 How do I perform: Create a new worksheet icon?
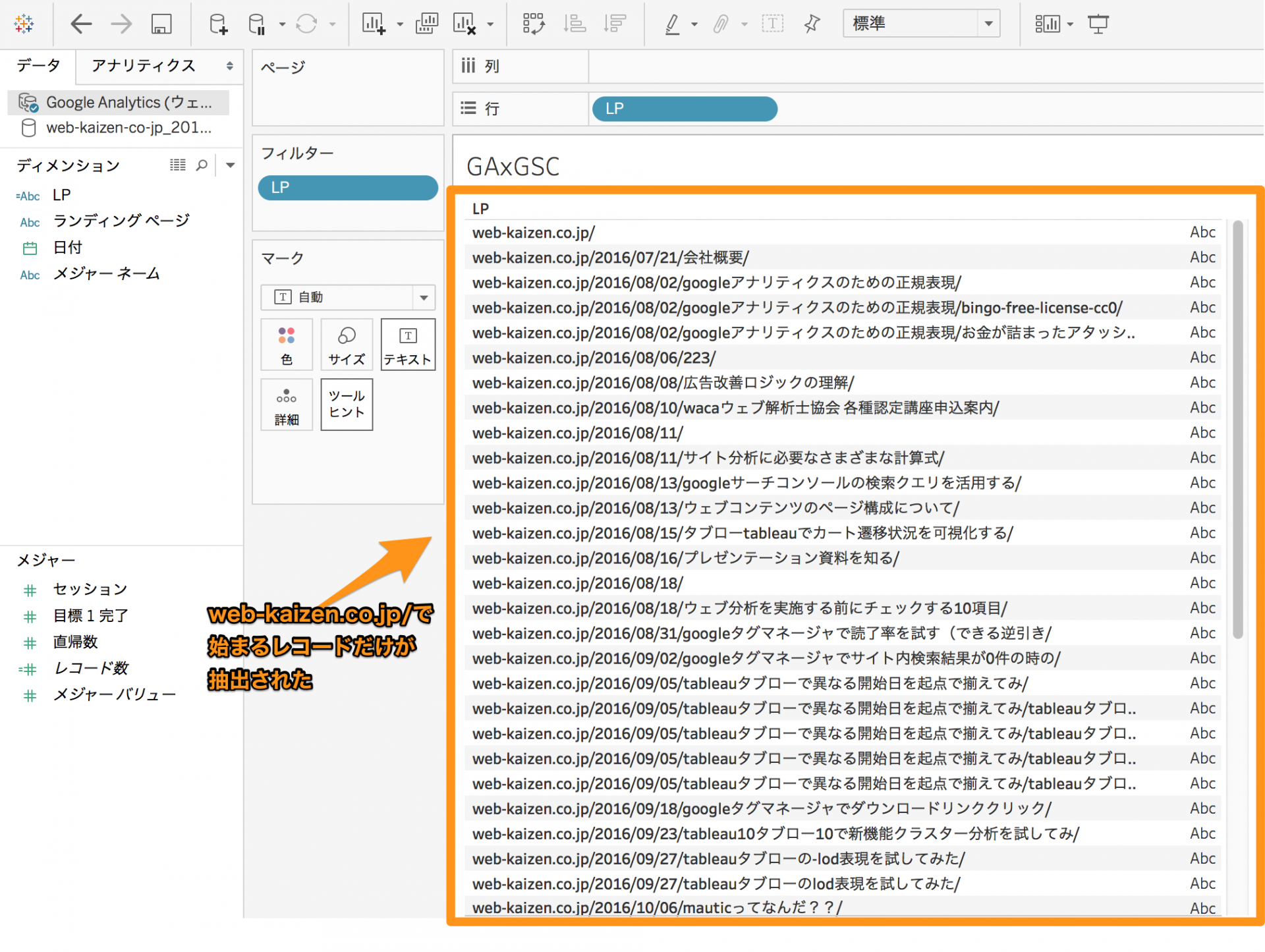click(374, 24)
